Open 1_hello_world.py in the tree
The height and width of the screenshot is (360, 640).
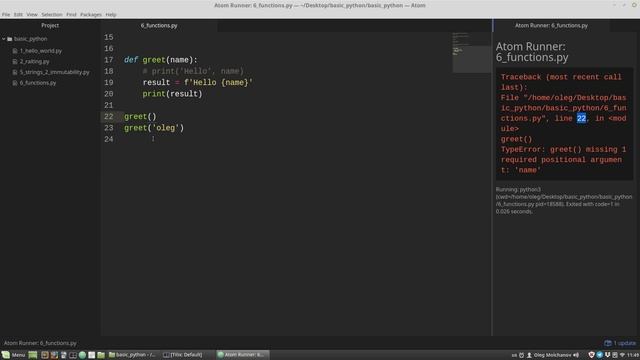coord(41,51)
